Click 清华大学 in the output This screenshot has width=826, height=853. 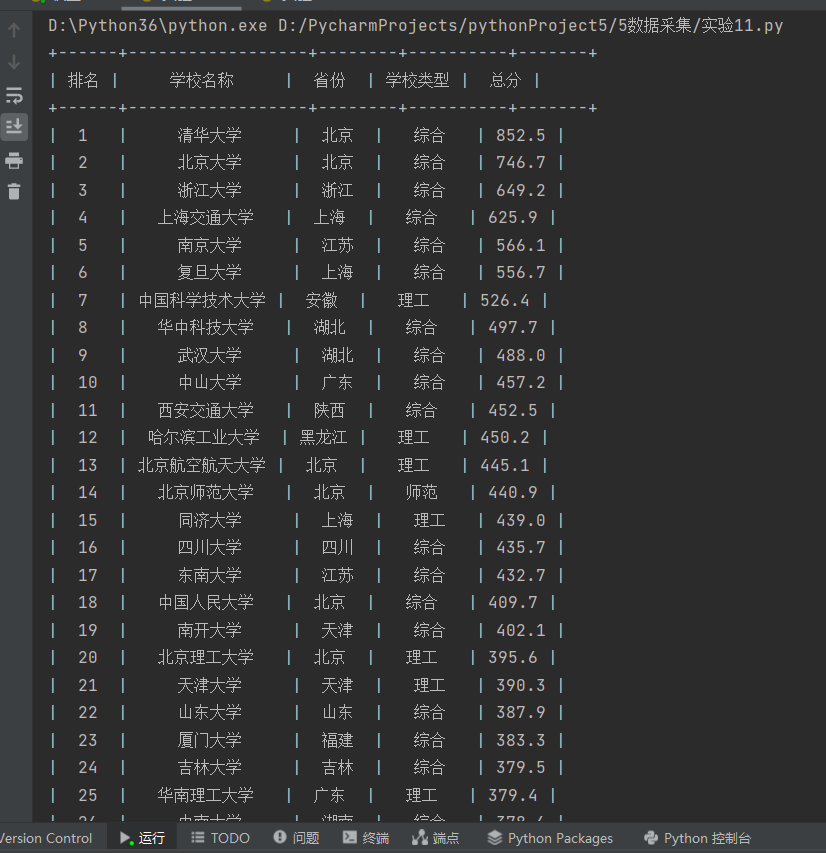click(x=209, y=135)
